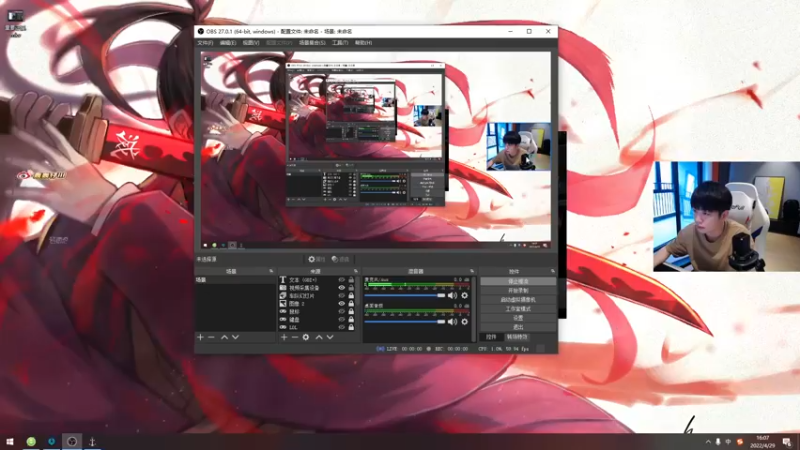The image size is (800, 450).
Task: Open the 视图(V) menu
Action: coord(251,43)
